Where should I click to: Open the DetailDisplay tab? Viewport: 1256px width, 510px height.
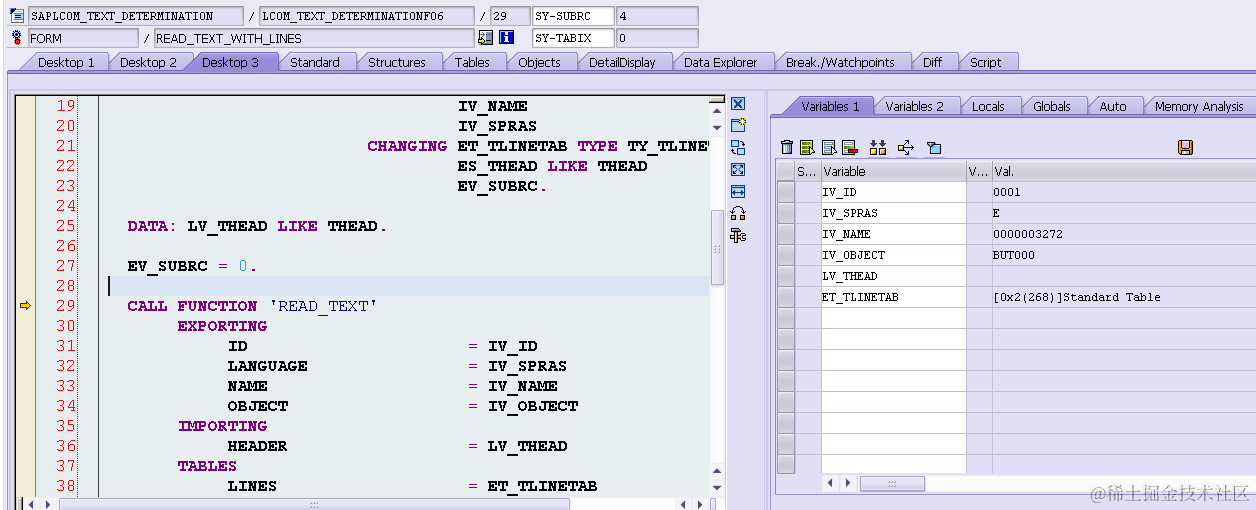622,62
